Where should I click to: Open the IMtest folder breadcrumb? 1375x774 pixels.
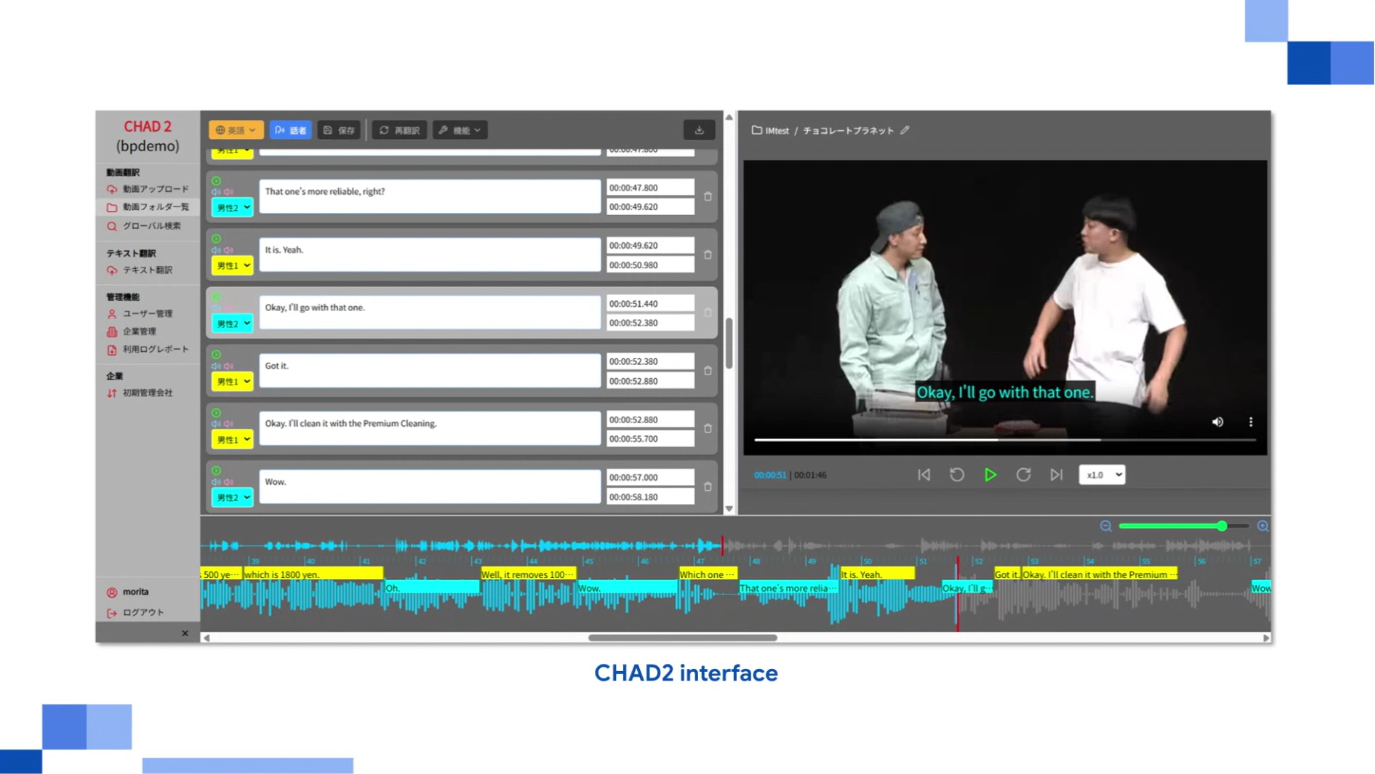(770, 130)
